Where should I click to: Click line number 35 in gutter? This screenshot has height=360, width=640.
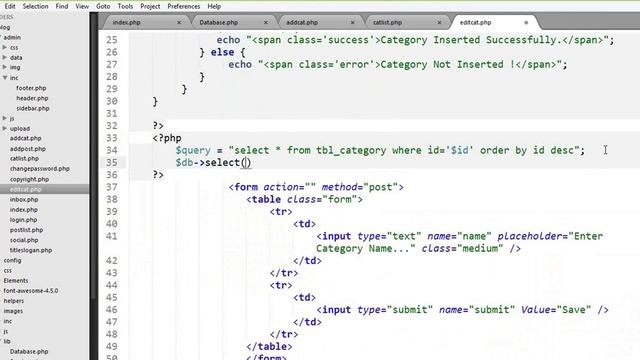point(111,162)
